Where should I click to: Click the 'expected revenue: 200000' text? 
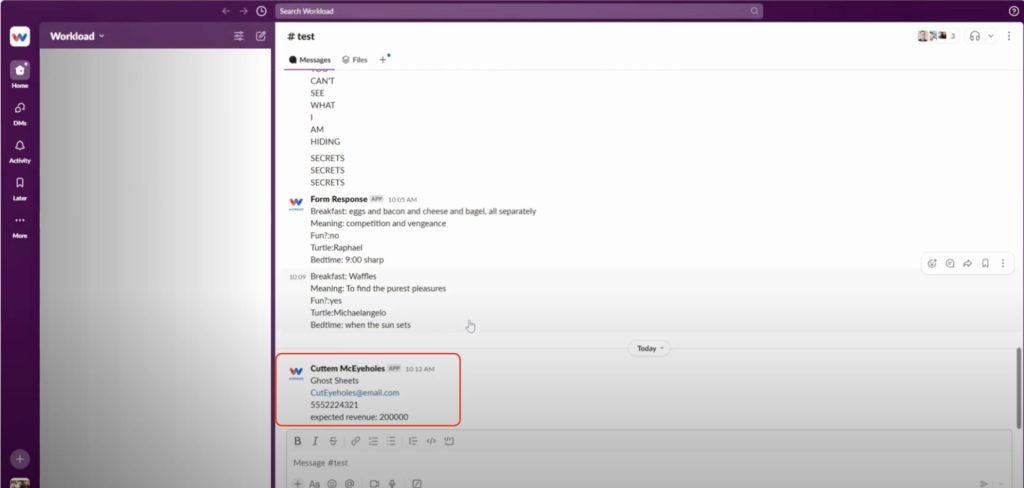(359, 417)
